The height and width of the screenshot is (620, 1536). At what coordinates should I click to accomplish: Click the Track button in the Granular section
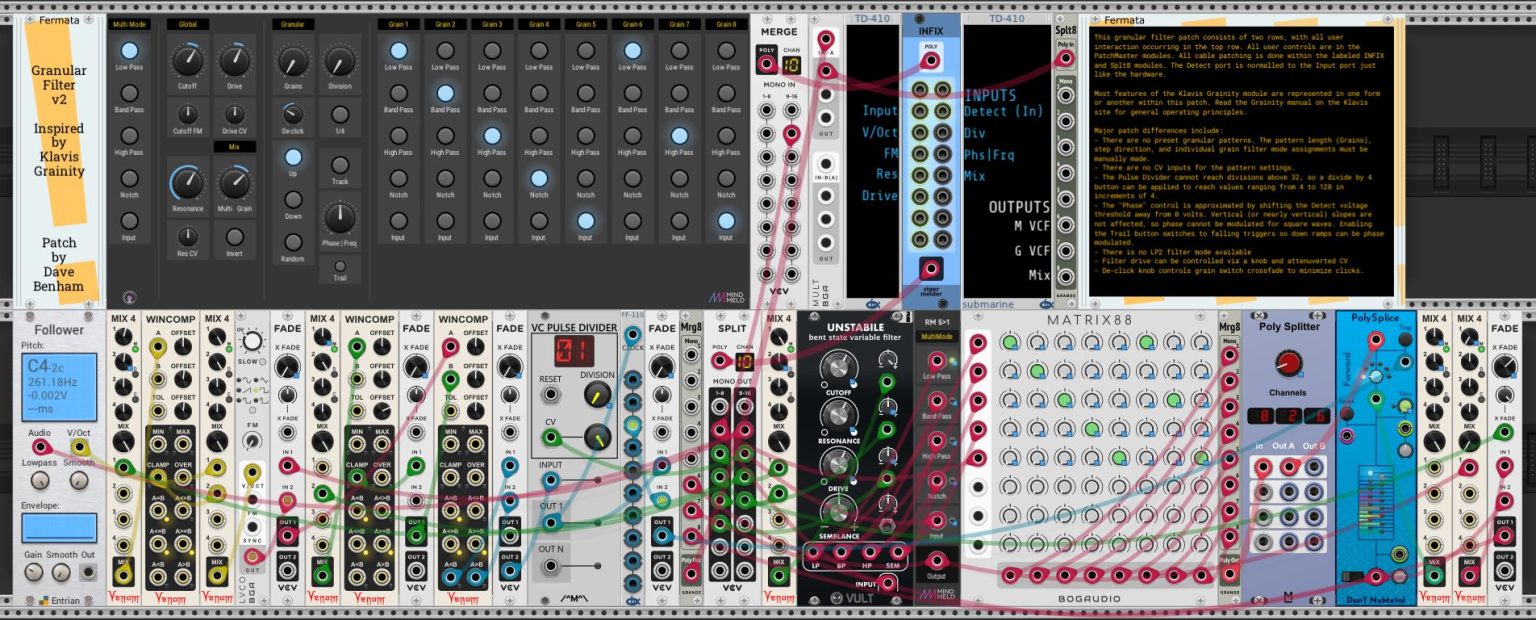[340, 165]
